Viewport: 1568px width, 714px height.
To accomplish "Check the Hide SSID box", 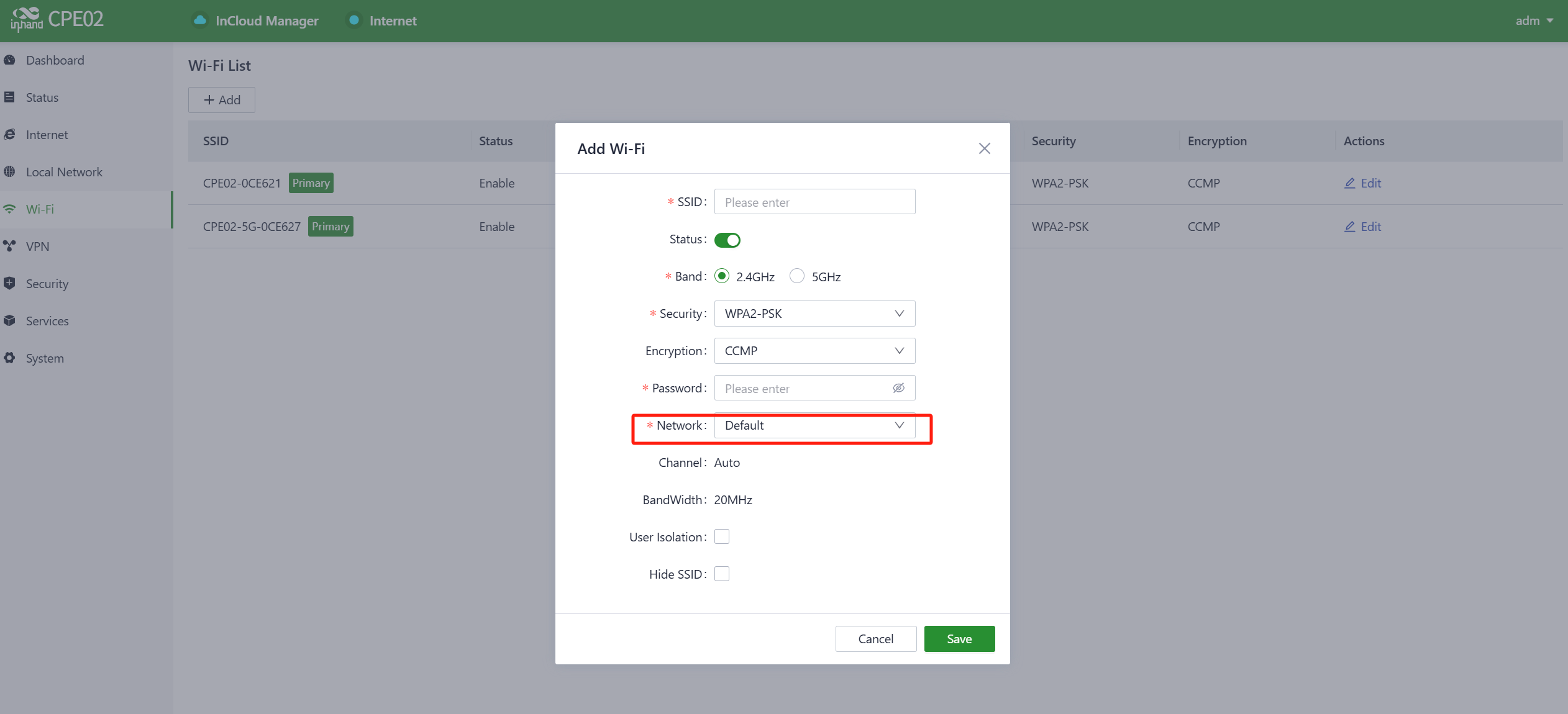I will (721, 574).
